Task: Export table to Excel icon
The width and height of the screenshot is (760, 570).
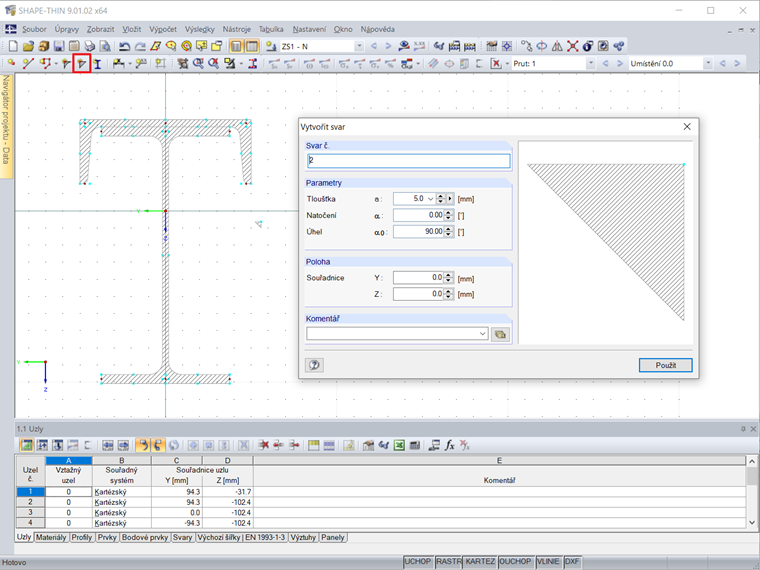Action: pyautogui.click(x=399, y=445)
